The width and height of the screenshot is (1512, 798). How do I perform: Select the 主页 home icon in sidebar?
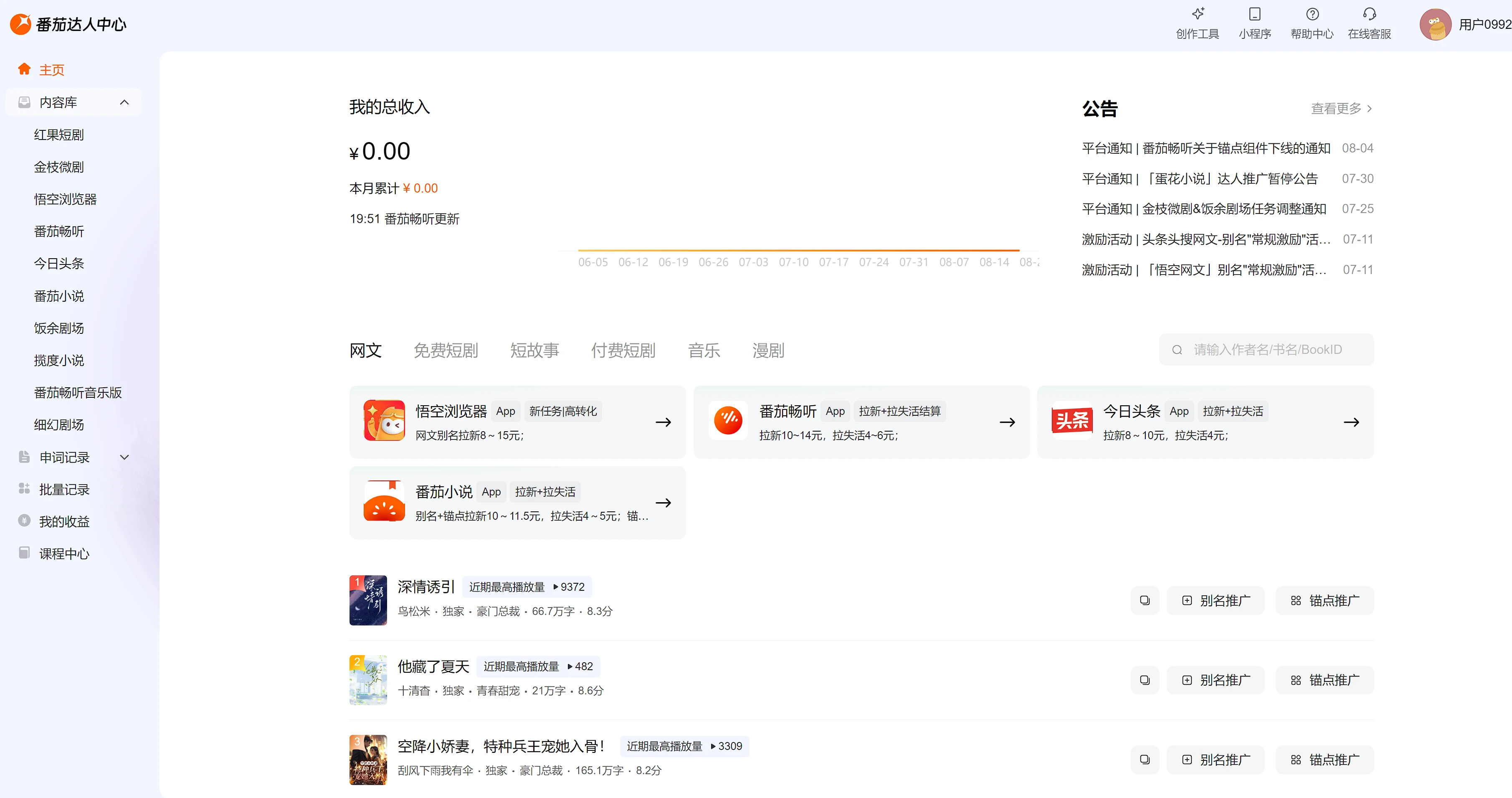pos(25,69)
